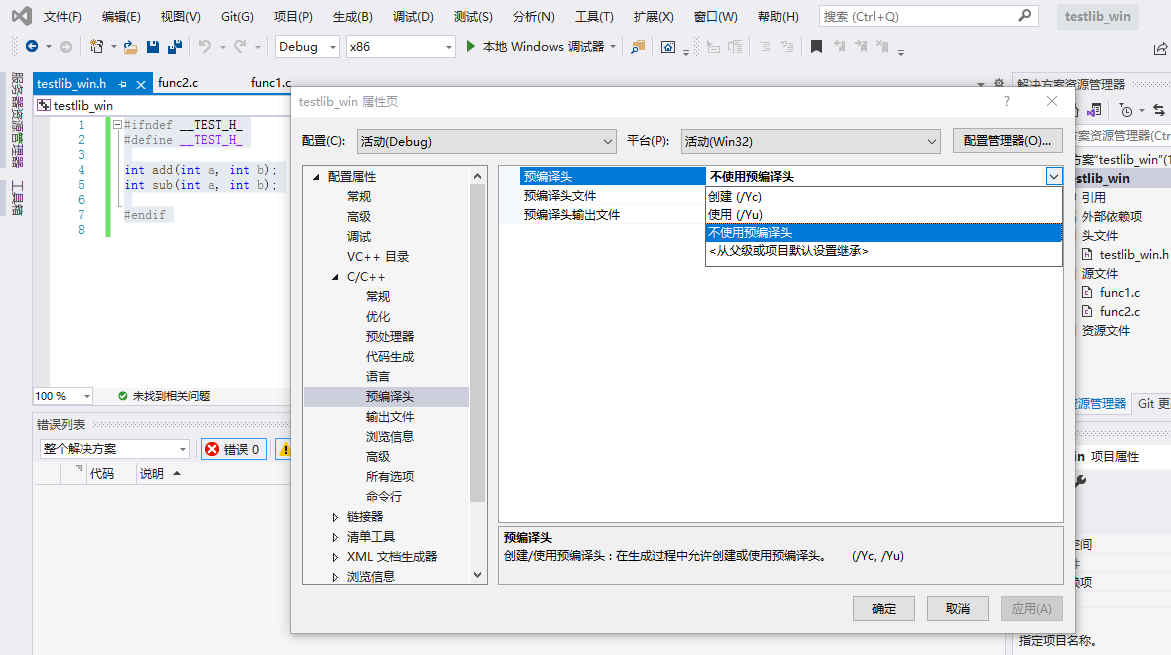Click the green start debugging play icon

click(471, 46)
